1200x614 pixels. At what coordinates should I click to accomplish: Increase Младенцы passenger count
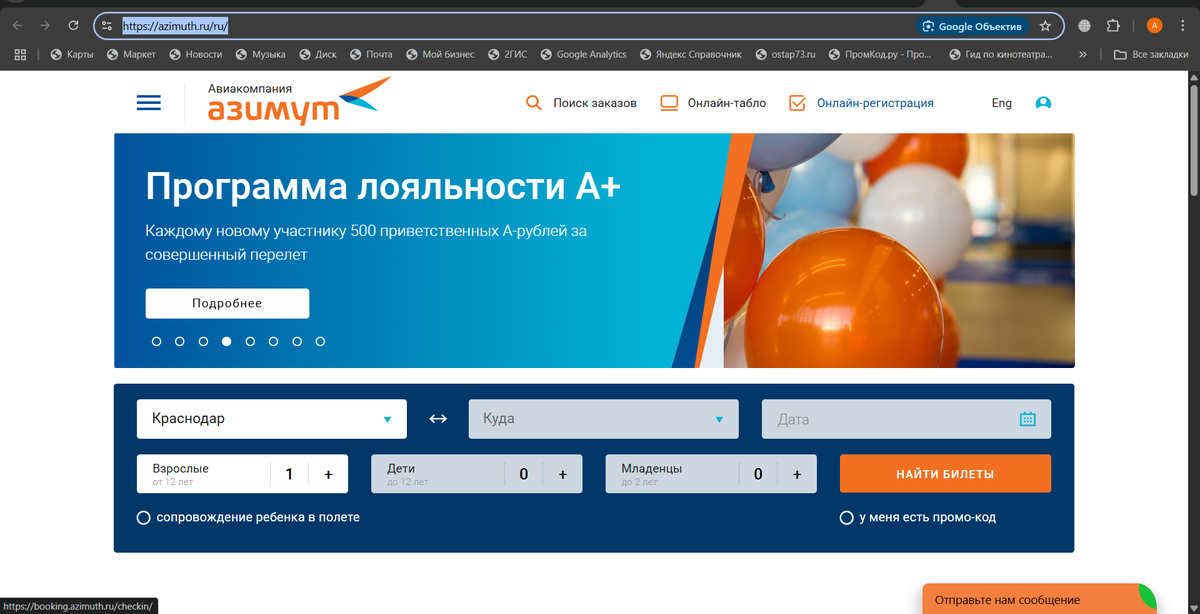pos(797,474)
